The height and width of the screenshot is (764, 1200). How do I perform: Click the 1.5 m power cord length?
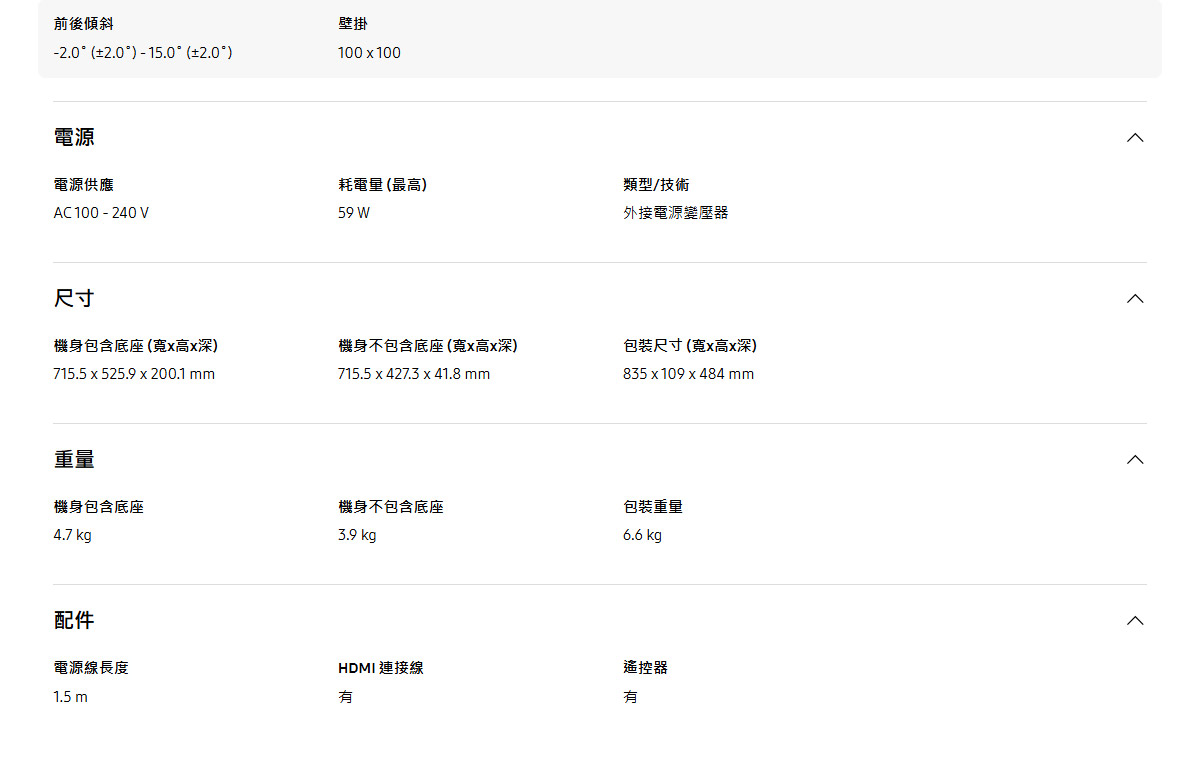pos(68,697)
